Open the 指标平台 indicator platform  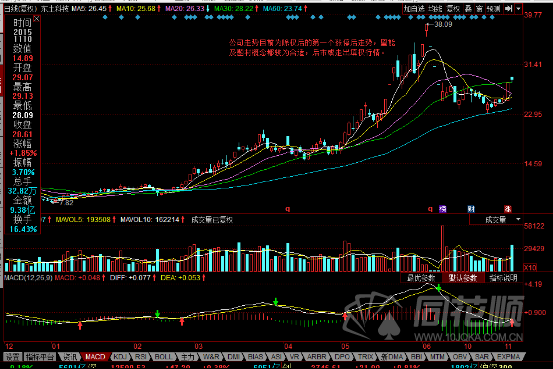click(x=40, y=357)
